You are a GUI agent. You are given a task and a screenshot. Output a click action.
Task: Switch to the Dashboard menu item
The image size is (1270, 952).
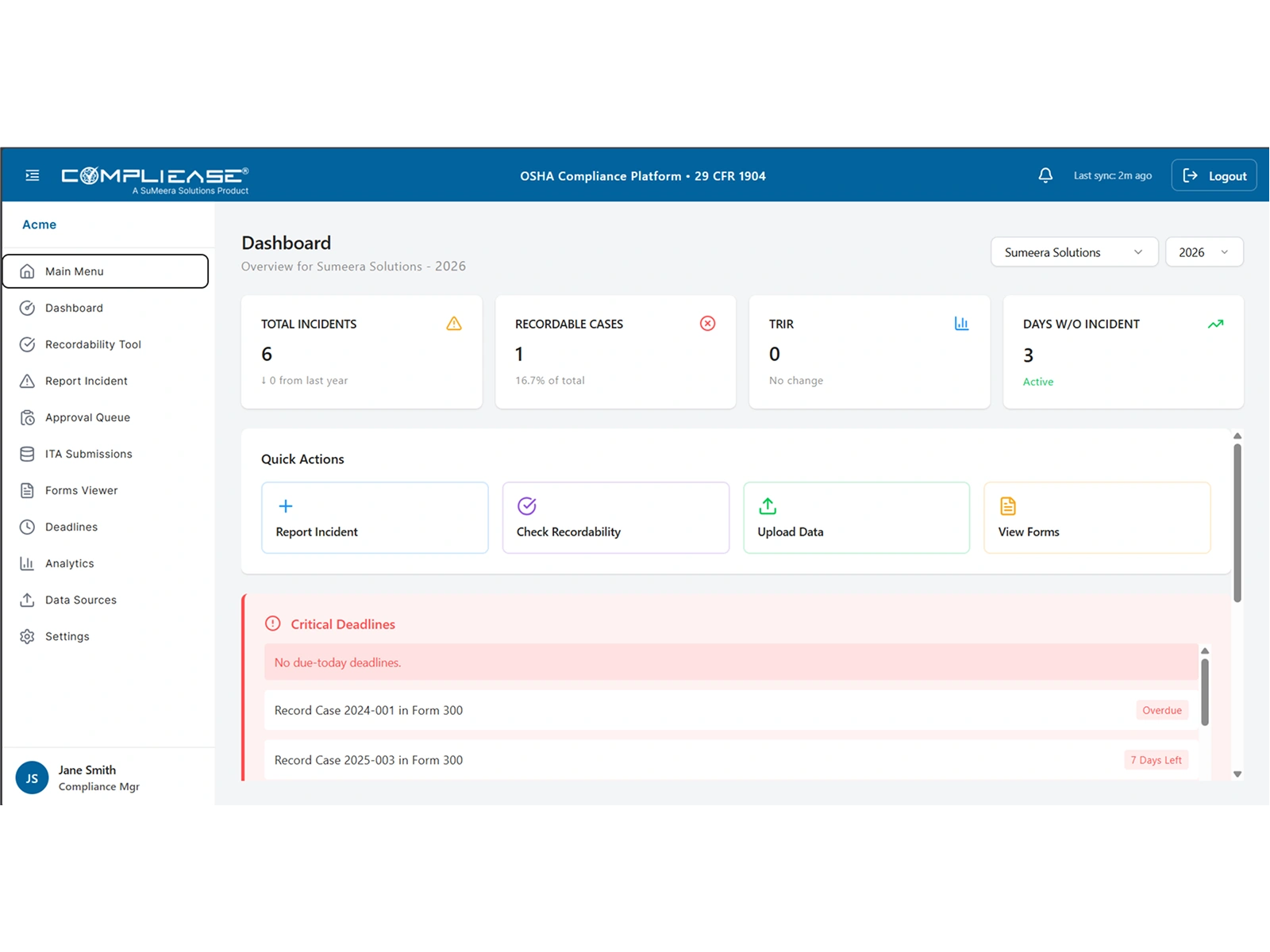click(x=74, y=308)
